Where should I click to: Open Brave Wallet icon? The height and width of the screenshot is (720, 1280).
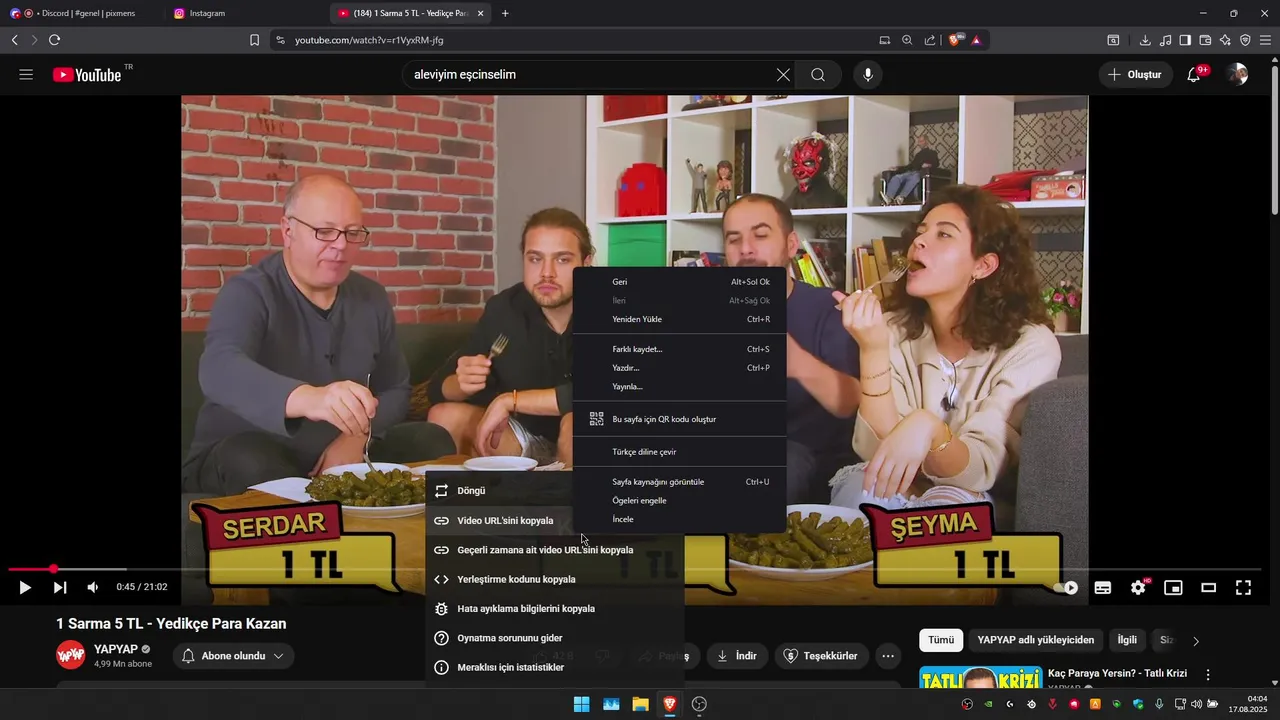[x=1205, y=40]
